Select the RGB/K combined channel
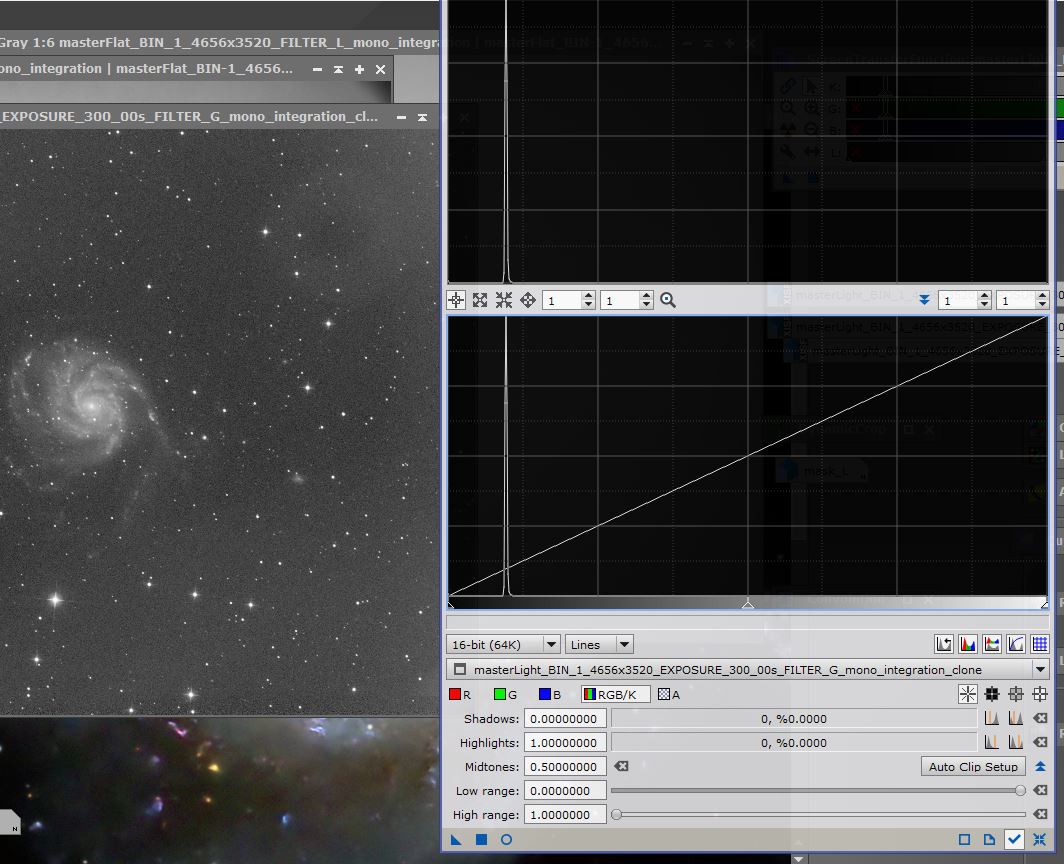Image resolution: width=1064 pixels, height=864 pixels. (x=615, y=694)
